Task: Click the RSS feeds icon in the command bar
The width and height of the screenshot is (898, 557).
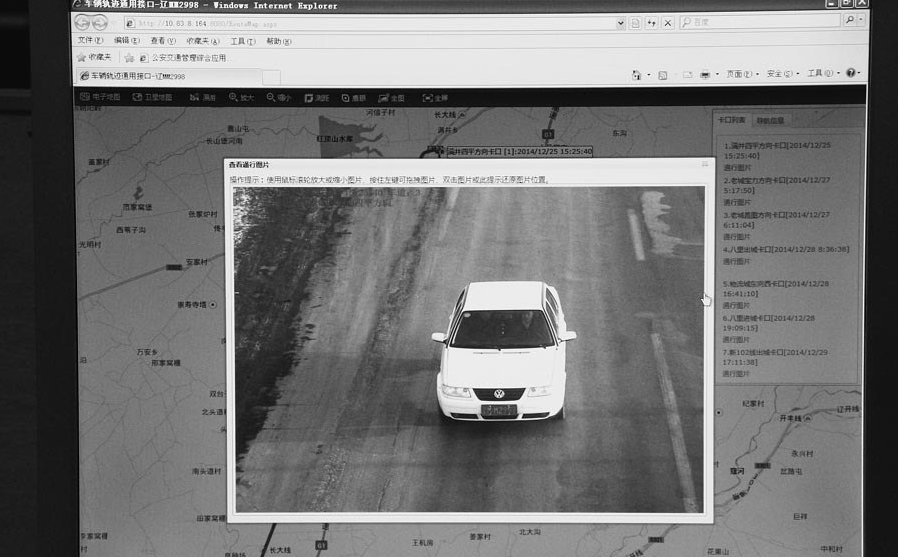Action: pyautogui.click(x=663, y=75)
